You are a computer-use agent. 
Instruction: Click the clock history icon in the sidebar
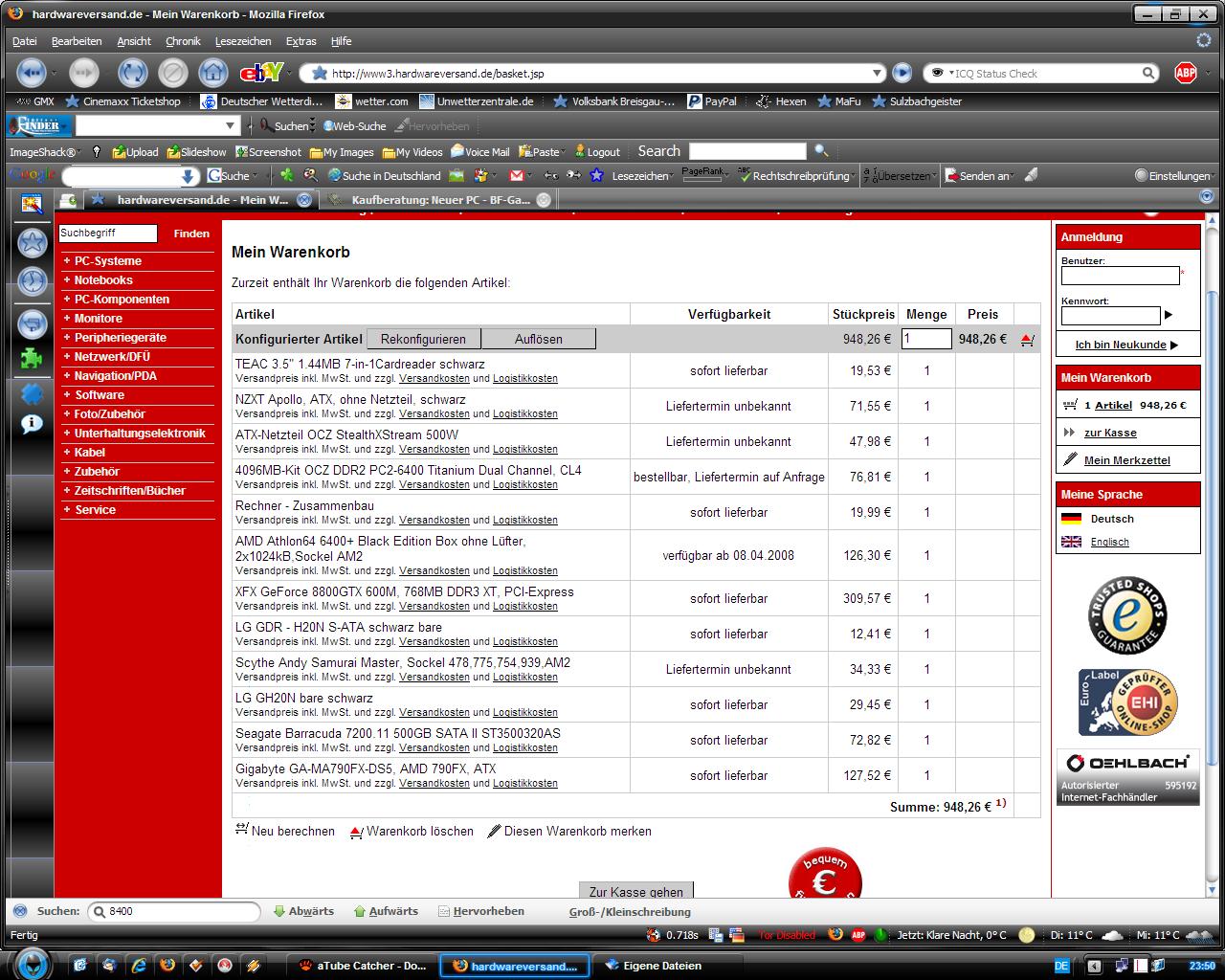tap(33, 281)
